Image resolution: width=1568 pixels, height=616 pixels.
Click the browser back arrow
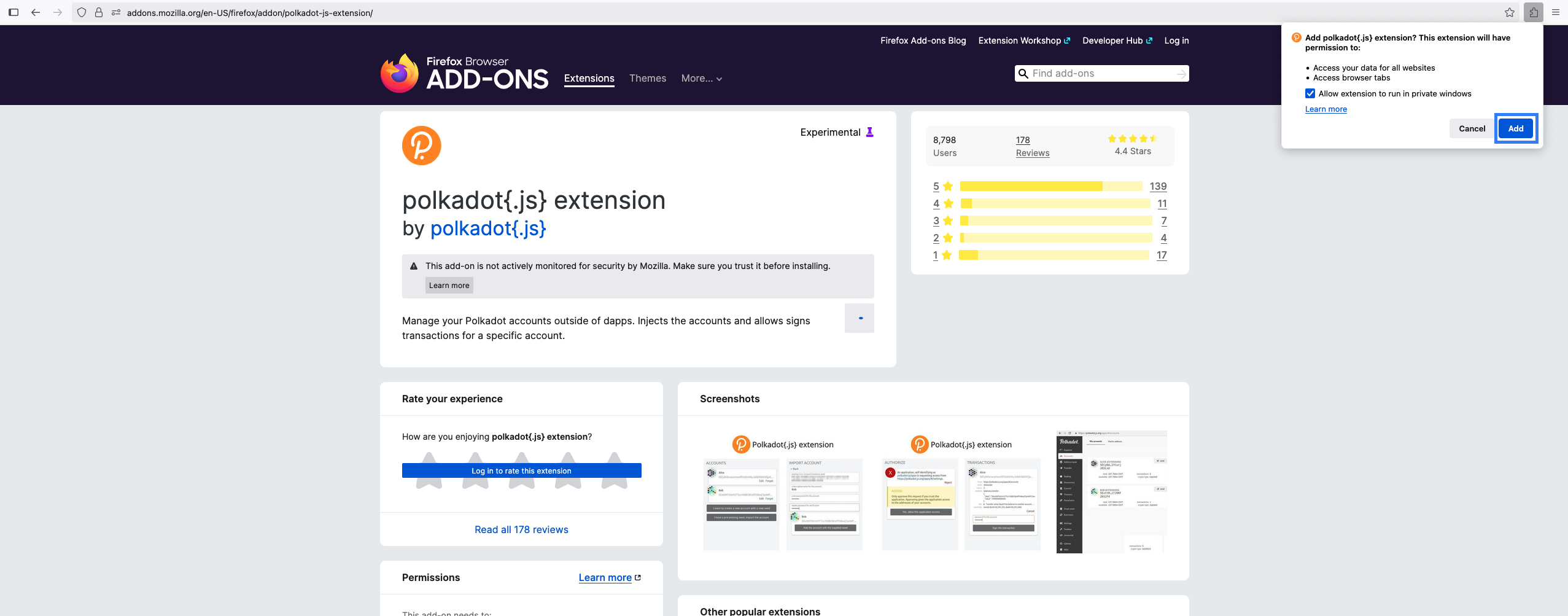[36, 12]
